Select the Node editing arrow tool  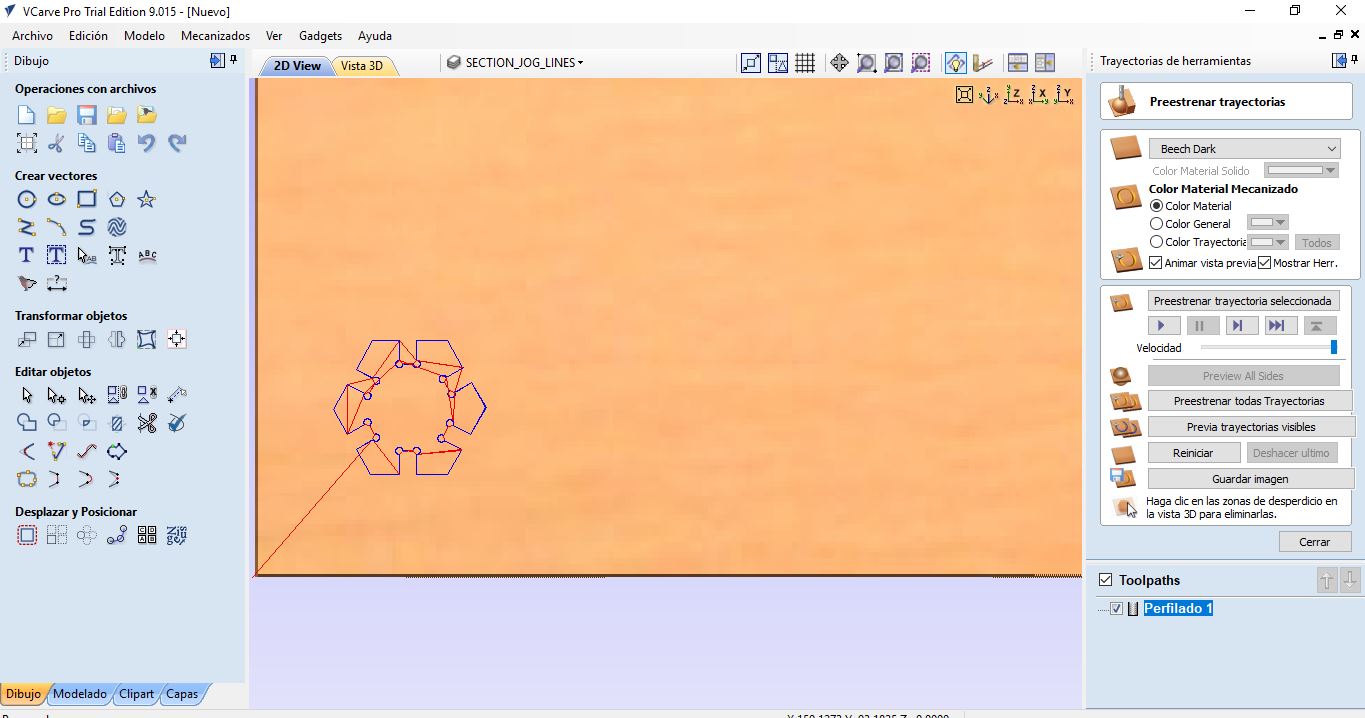pyautogui.click(x=57, y=395)
